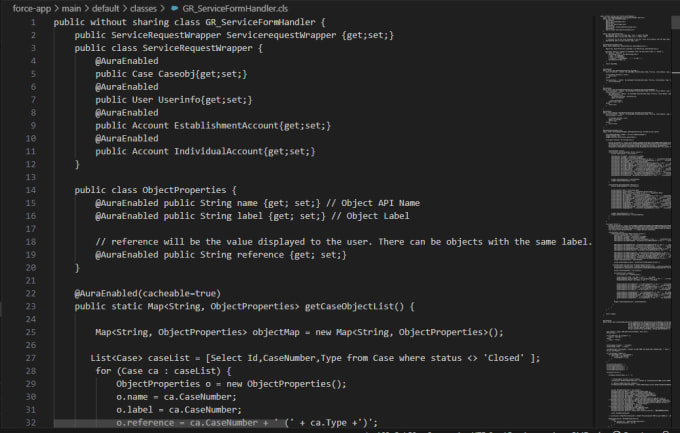Screen dimensions: 680x433
Task: Click the Apex file icon in breadcrumbs
Action: click(175, 8)
